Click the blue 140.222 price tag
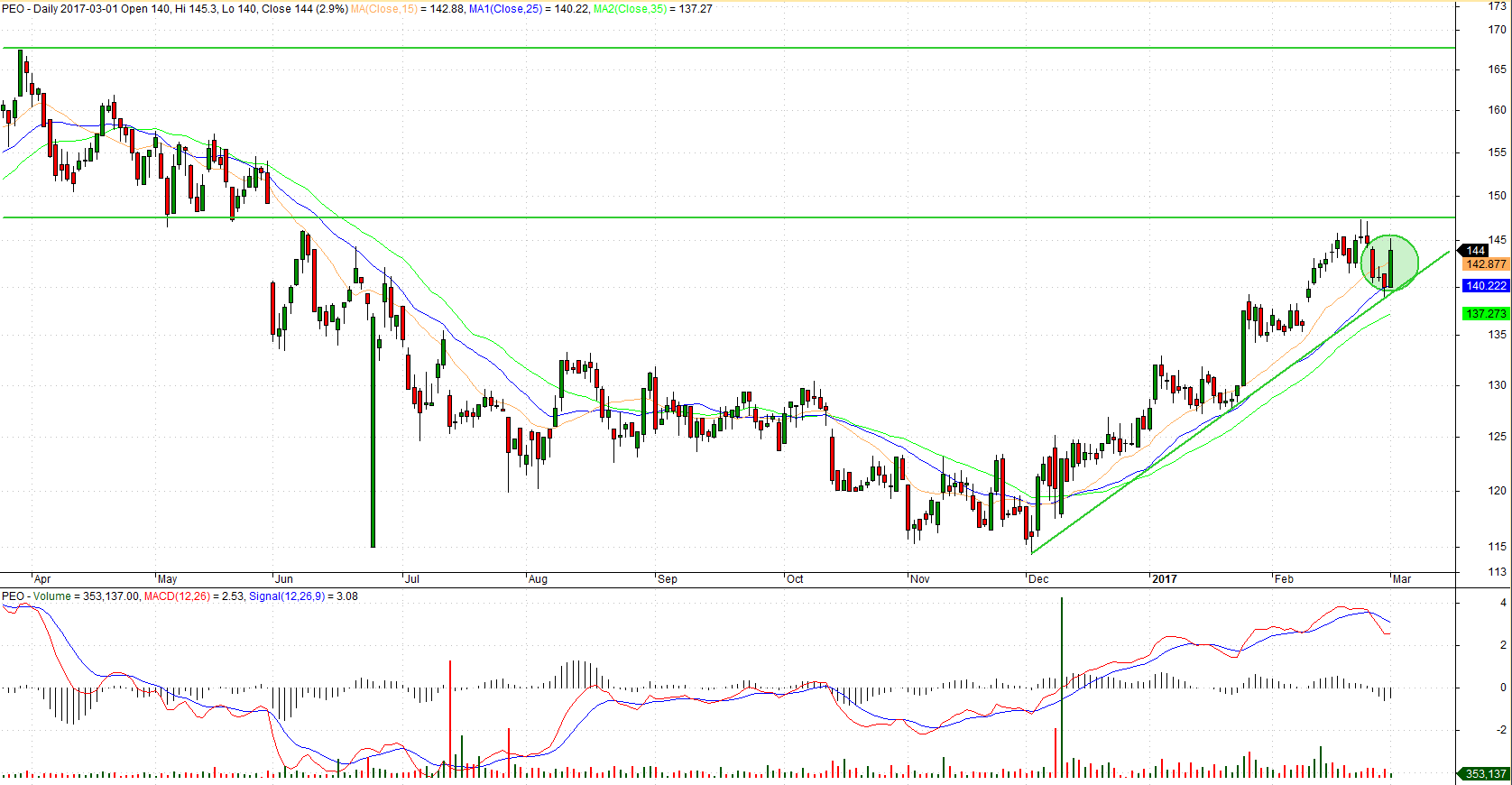The image size is (1512, 785). point(1486,286)
